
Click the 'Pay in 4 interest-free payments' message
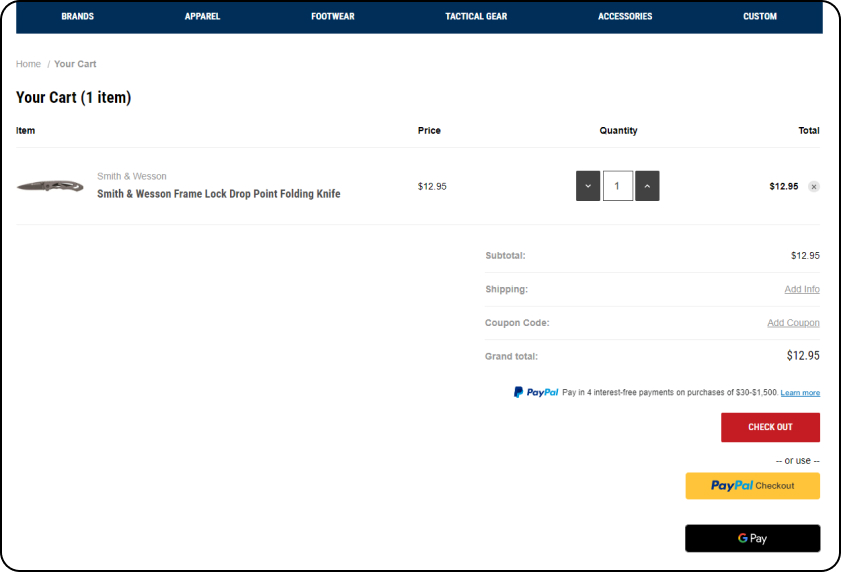670,392
